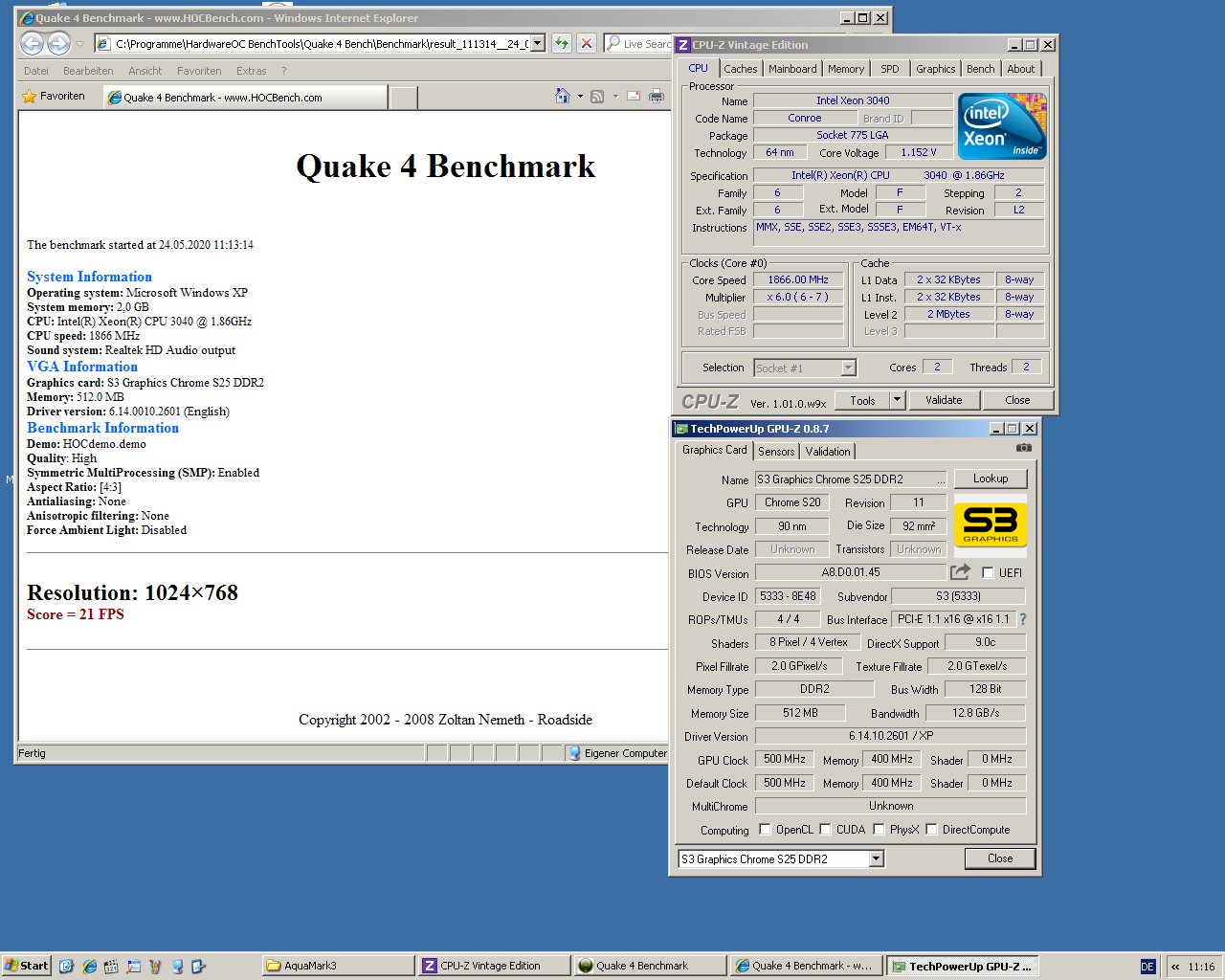Click the GPU-Z camera screenshot icon
The image size is (1225, 980).
pyautogui.click(x=1024, y=448)
